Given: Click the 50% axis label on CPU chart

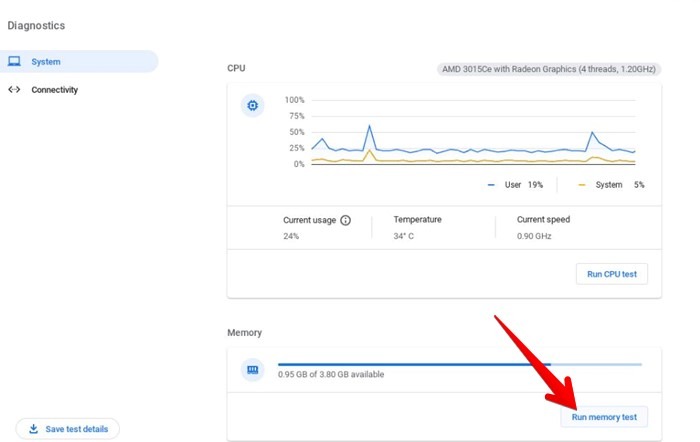Looking at the screenshot, I should point(297,132).
